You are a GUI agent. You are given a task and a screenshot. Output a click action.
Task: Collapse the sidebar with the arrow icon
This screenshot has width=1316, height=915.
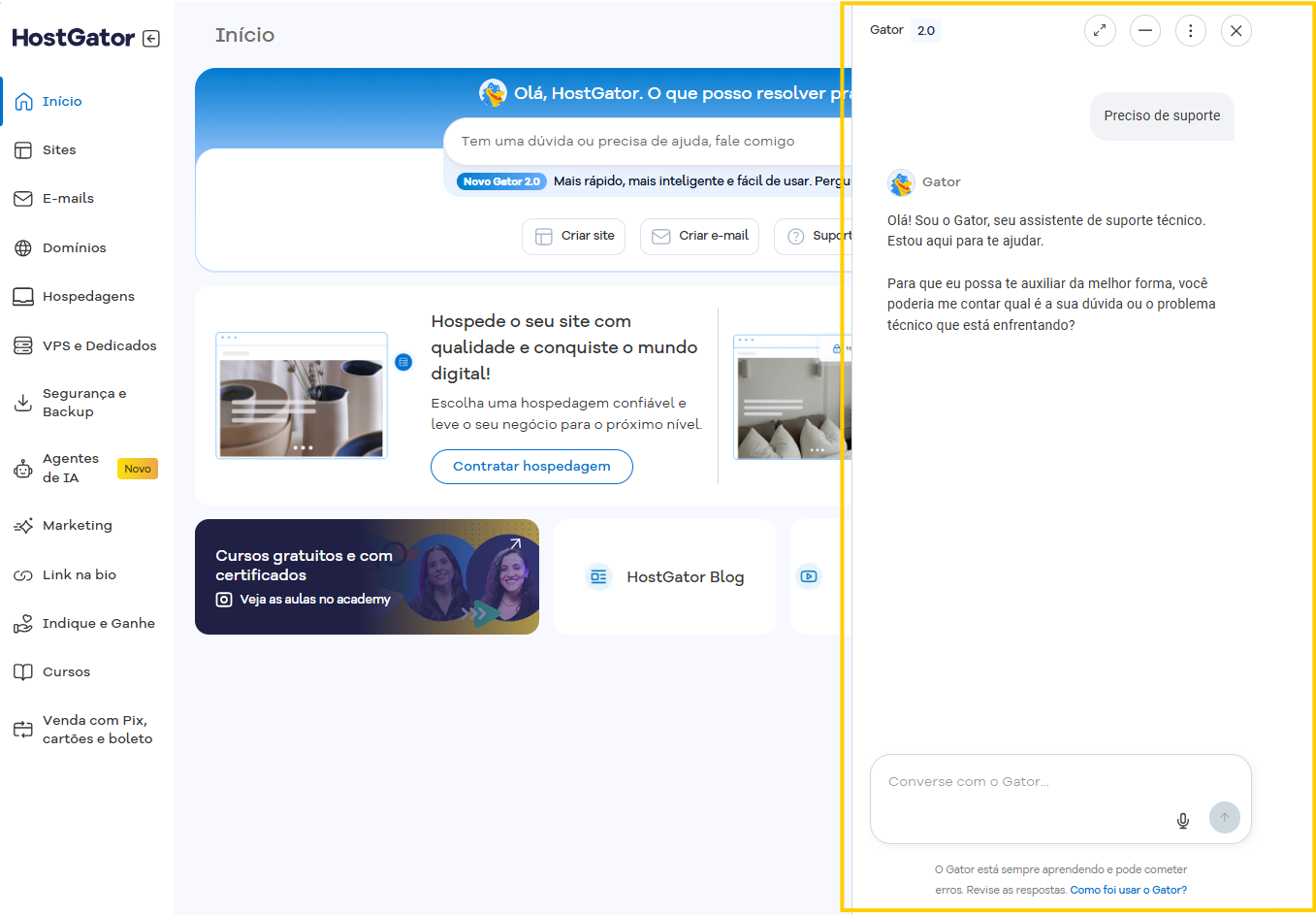[151, 39]
